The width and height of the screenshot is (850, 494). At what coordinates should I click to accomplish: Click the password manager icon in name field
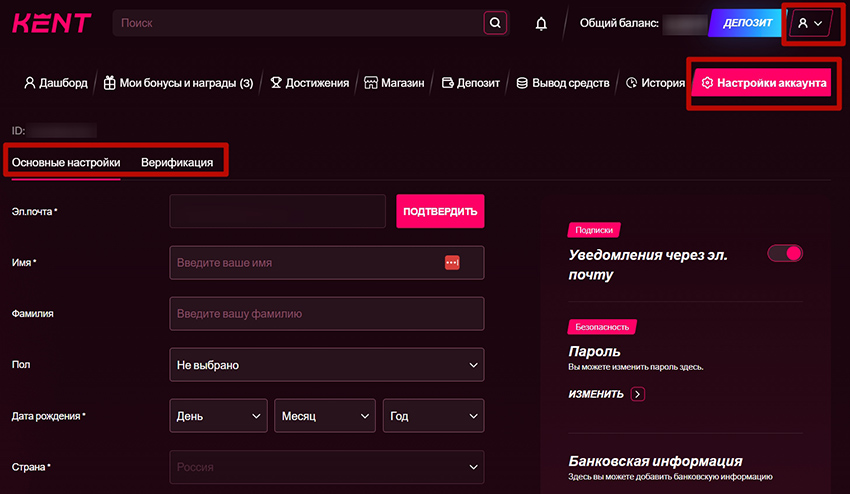tap(452, 263)
